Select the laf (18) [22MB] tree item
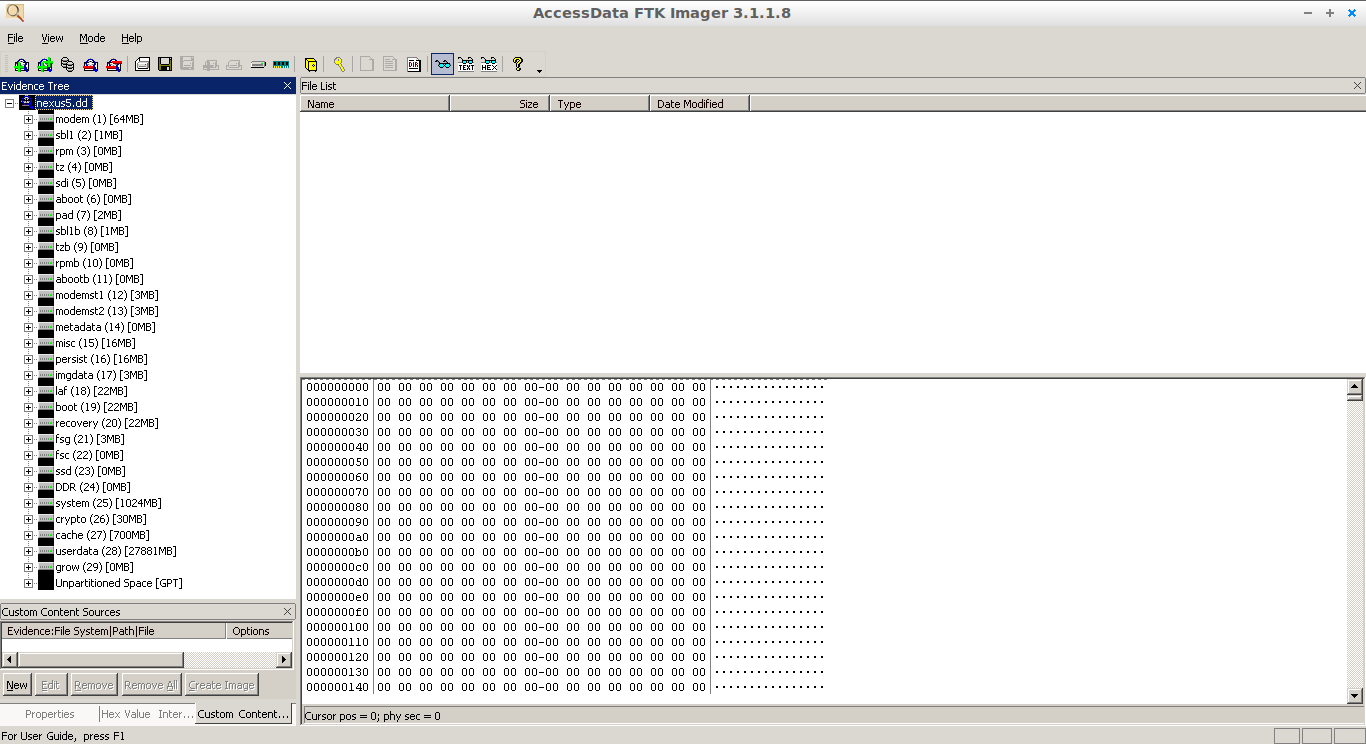 (91, 391)
